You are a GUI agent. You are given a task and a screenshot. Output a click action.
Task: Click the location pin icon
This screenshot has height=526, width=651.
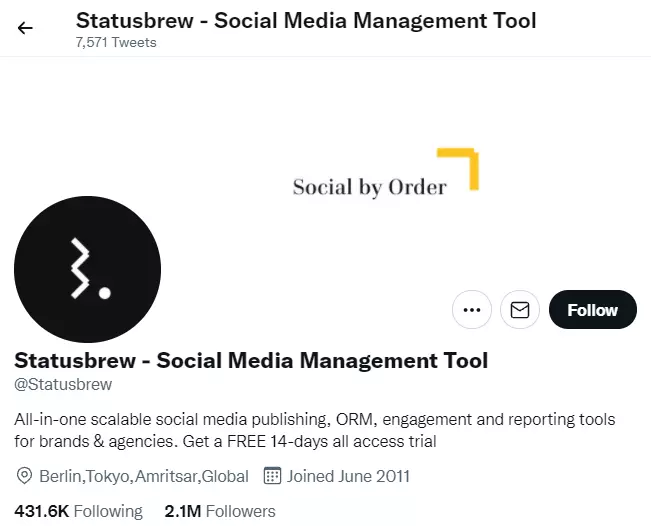click(x=25, y=476)
